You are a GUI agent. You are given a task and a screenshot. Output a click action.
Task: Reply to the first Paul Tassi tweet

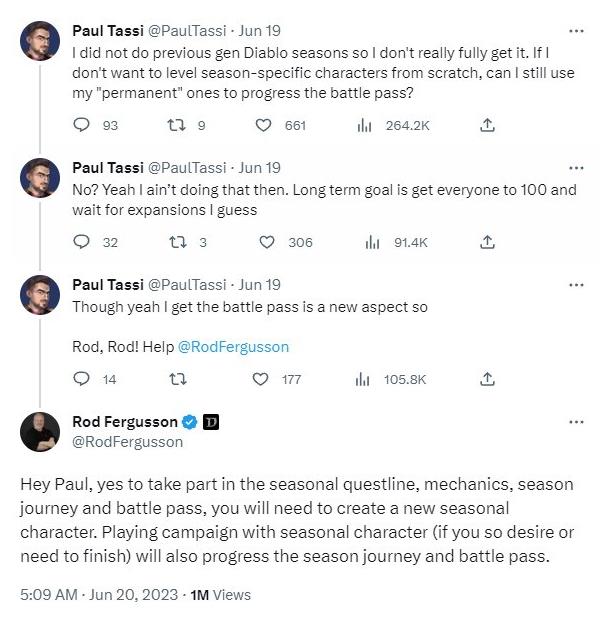tap(82, 125)
